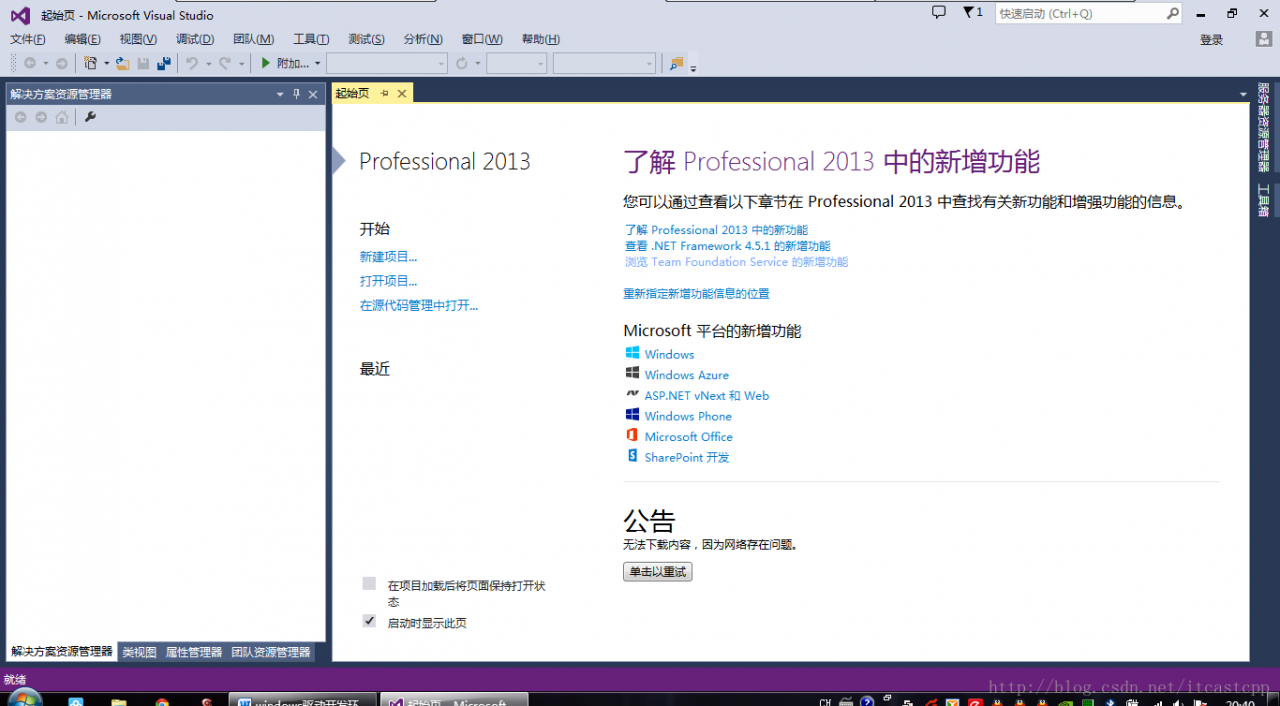This screenshot has height=706, width=1280.
Task: Open the Redo history dropdown arrow
Action: pyautogui.click(x=241, y=63)
